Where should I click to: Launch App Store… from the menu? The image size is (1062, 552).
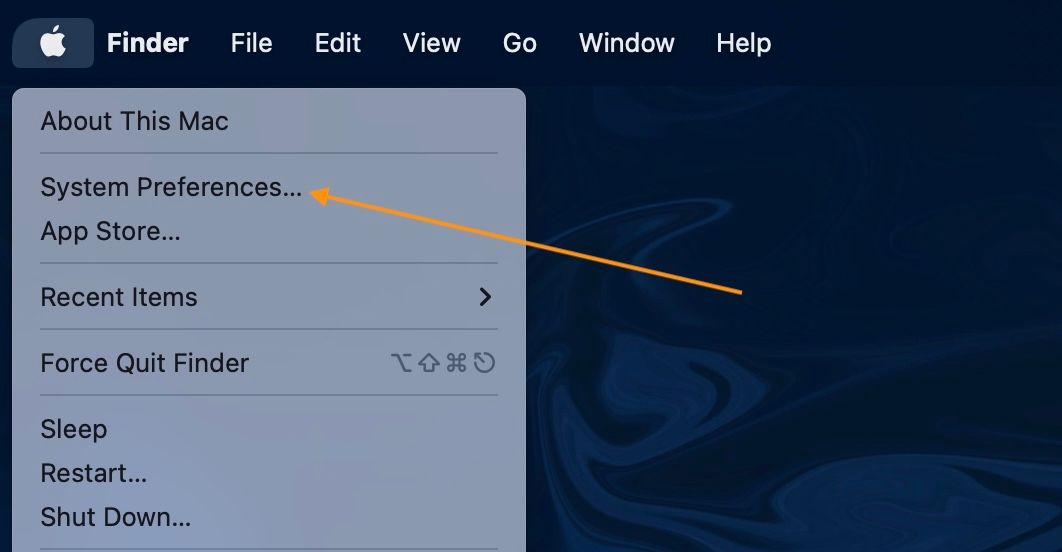click(110, 231)
